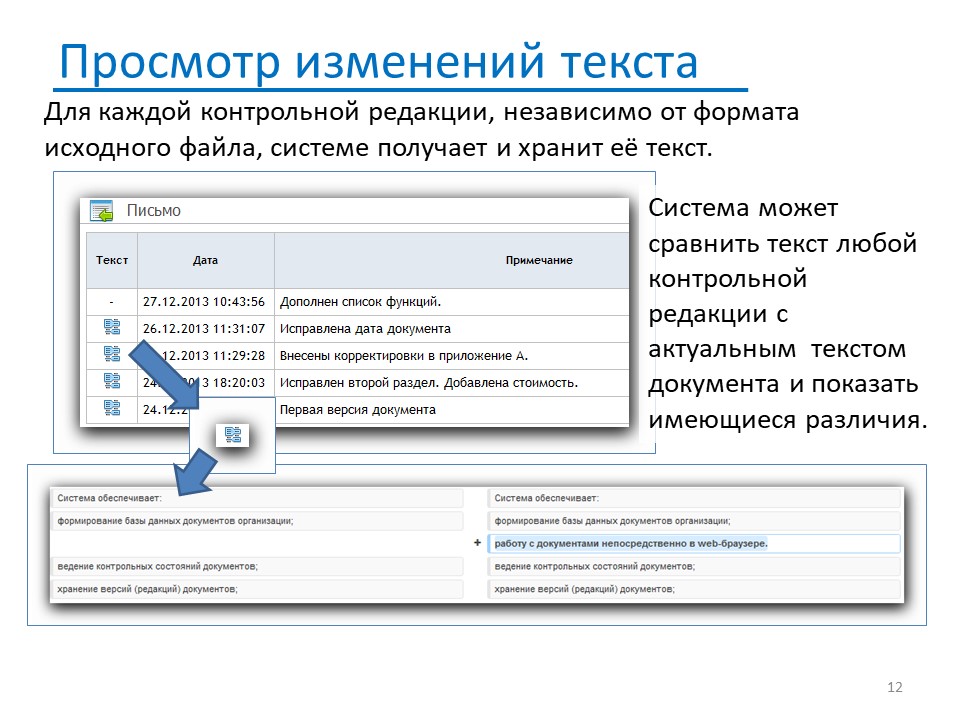Select date 26.12.2013 11:31:07

click(x=204, y=329)
